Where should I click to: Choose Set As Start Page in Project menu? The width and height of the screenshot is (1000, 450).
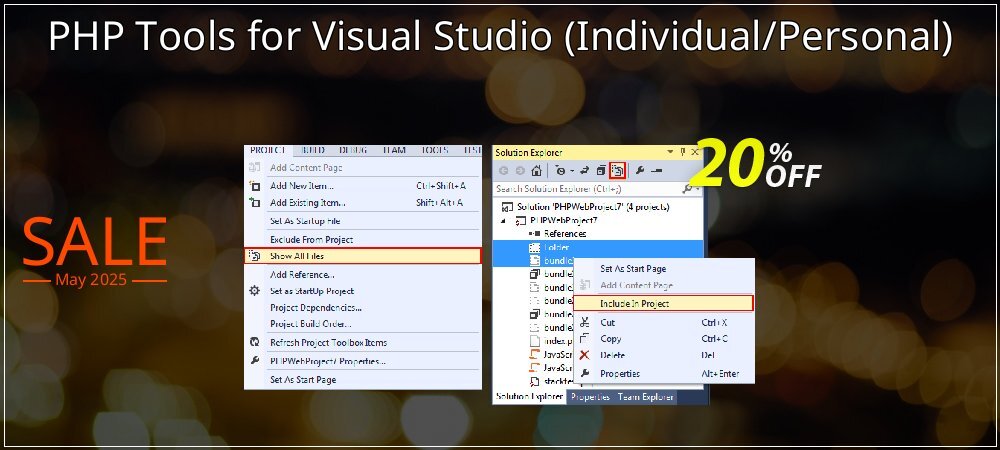[x=363, y=380]
